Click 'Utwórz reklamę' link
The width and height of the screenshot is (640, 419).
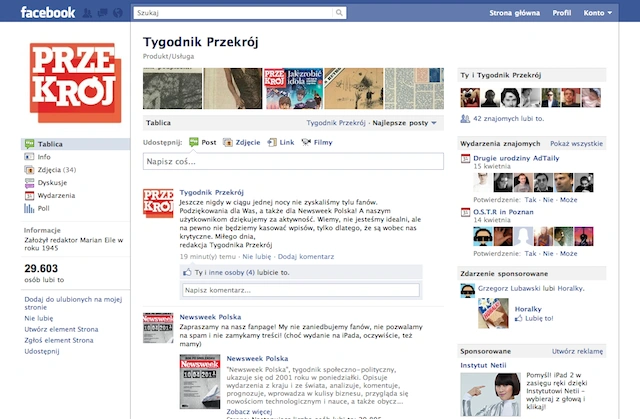[577, 351]
